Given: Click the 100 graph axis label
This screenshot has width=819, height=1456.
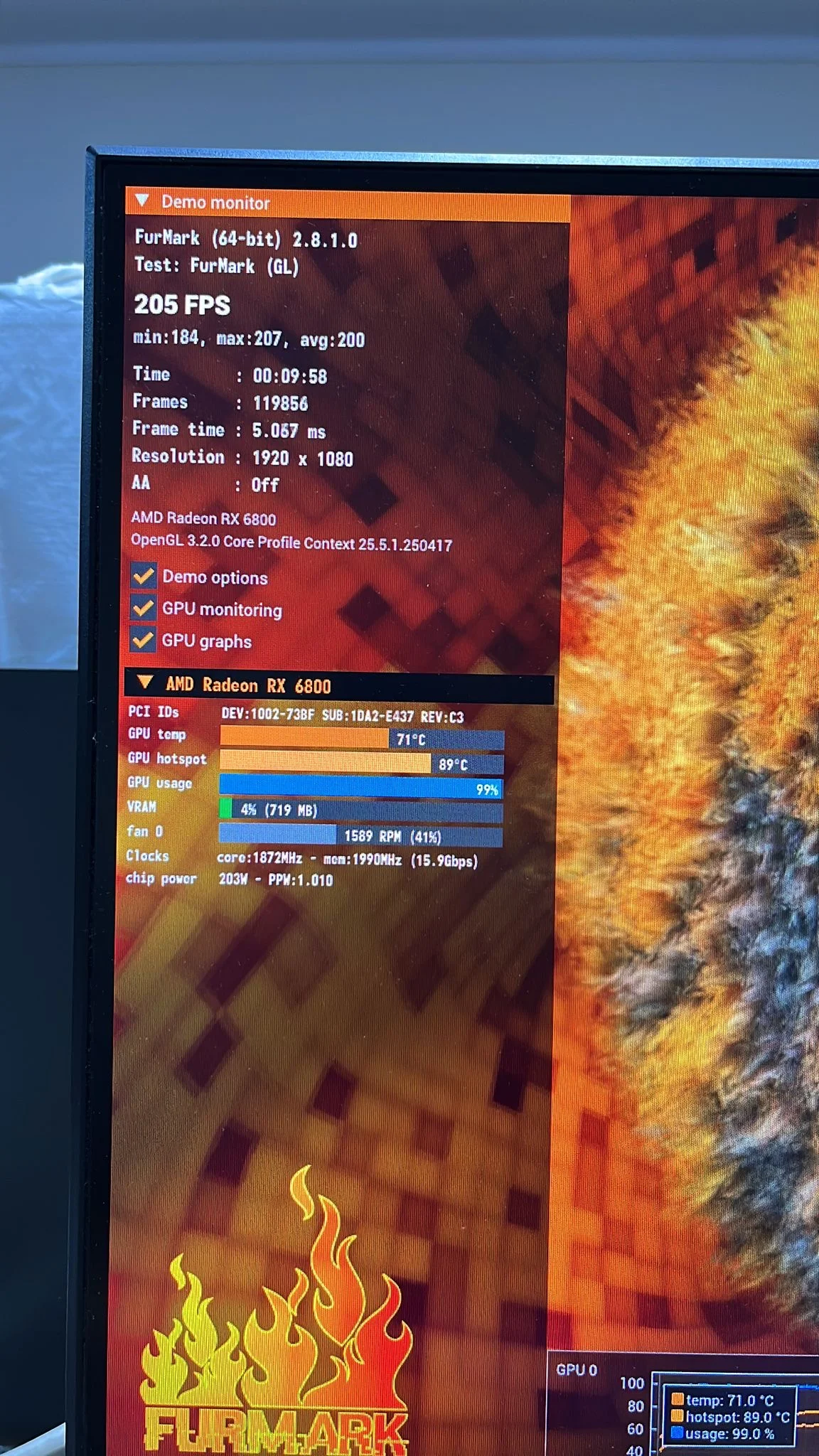Looking at the screenshot, I should pos(632,1383).
